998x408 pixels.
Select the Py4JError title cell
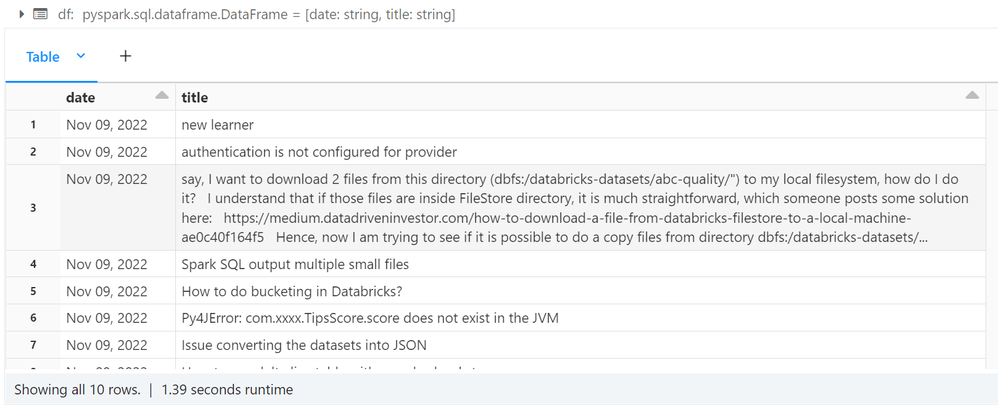[370, 318]
